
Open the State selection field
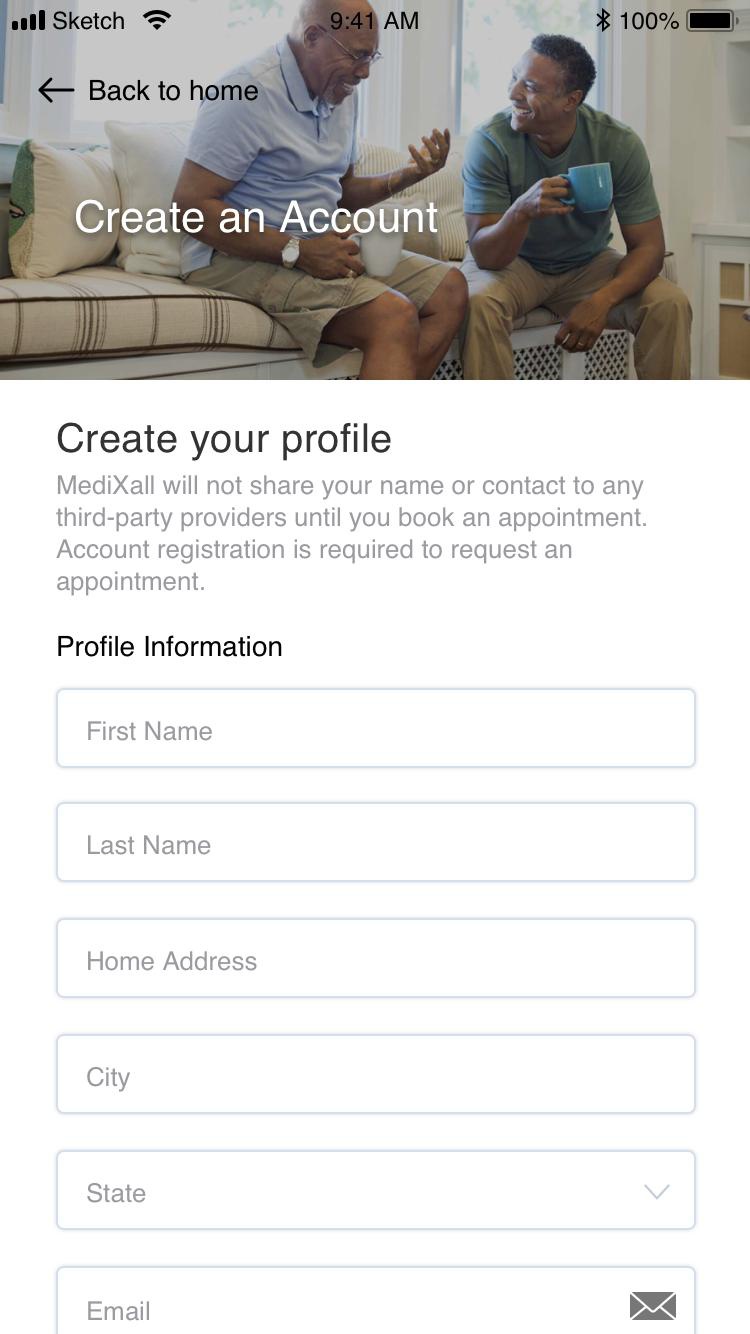376,1190
